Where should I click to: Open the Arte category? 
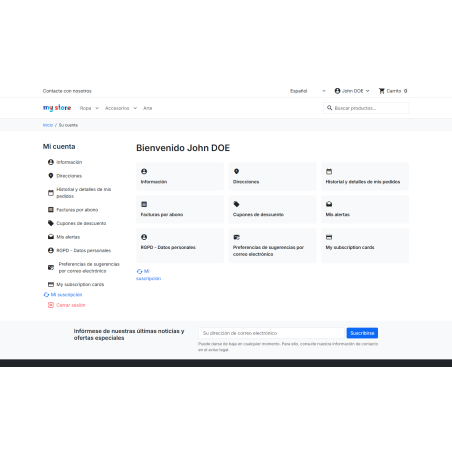point(148,108)
